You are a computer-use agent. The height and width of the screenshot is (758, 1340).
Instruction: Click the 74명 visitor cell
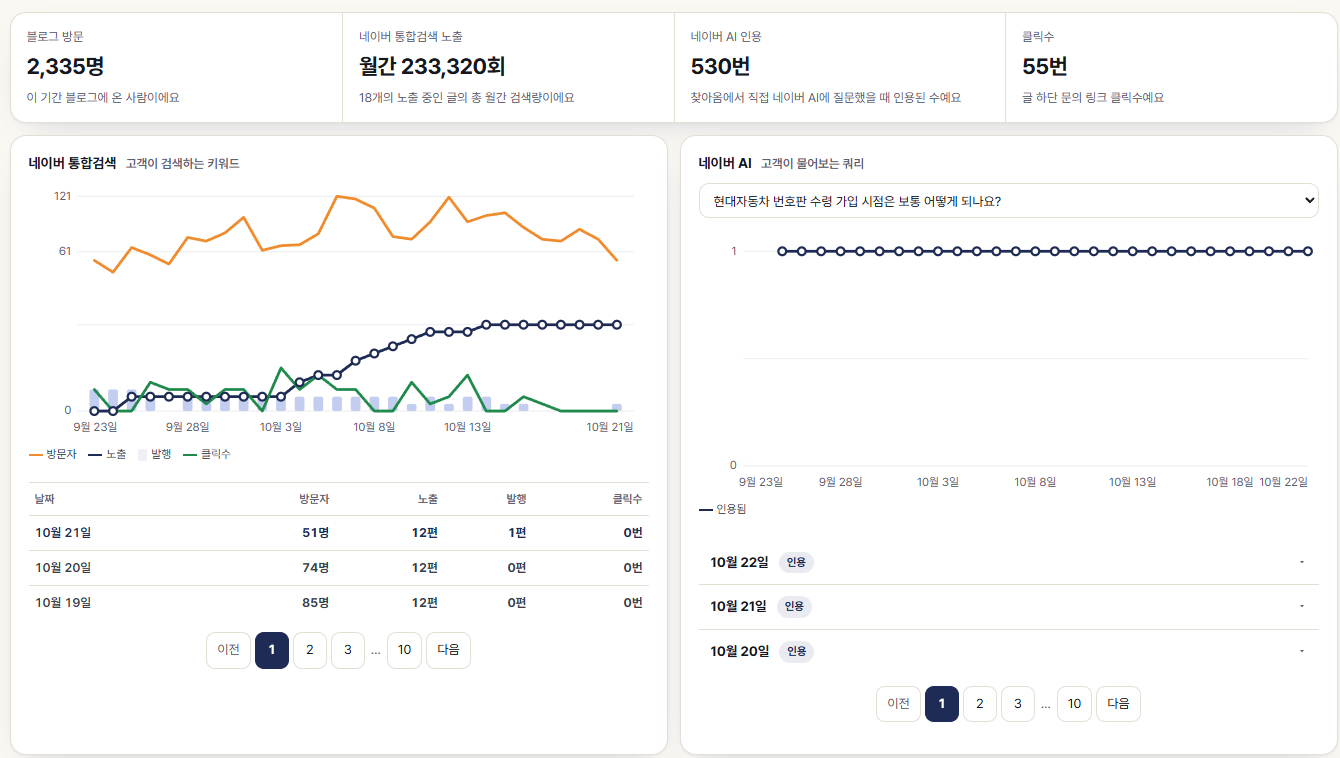[x=316, y=568]
